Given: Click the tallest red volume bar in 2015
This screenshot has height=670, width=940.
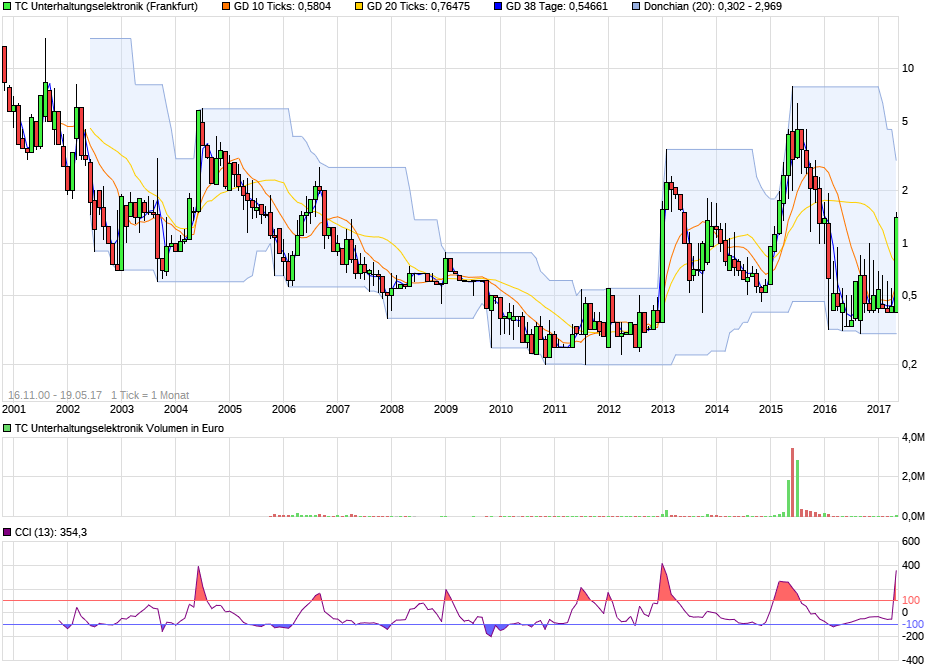Looking at the screenshot, I should point(792,483).
